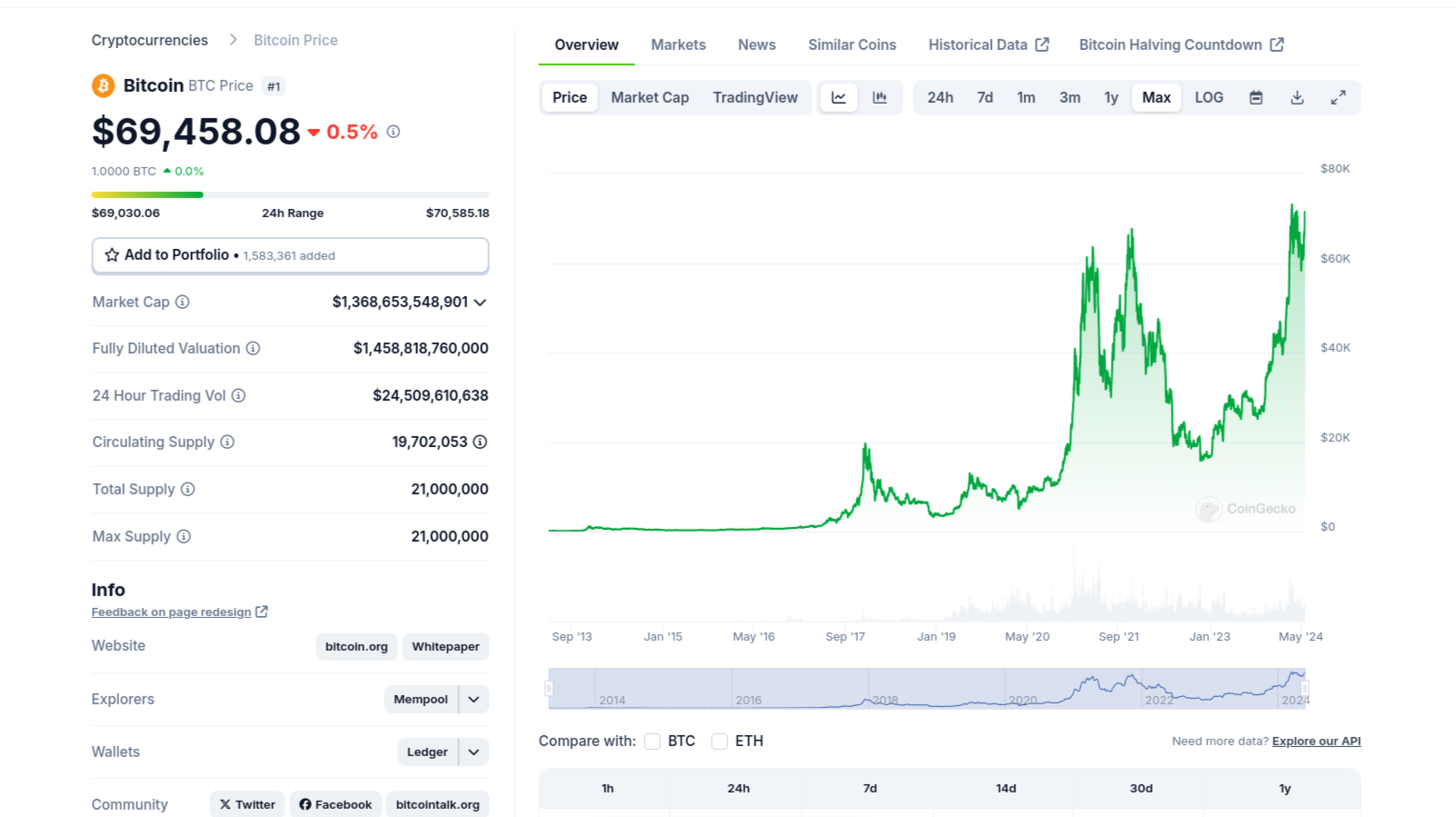This screenshot has height=817, width=1456.
Task: Set chart range to 7d
Action: 985,97
